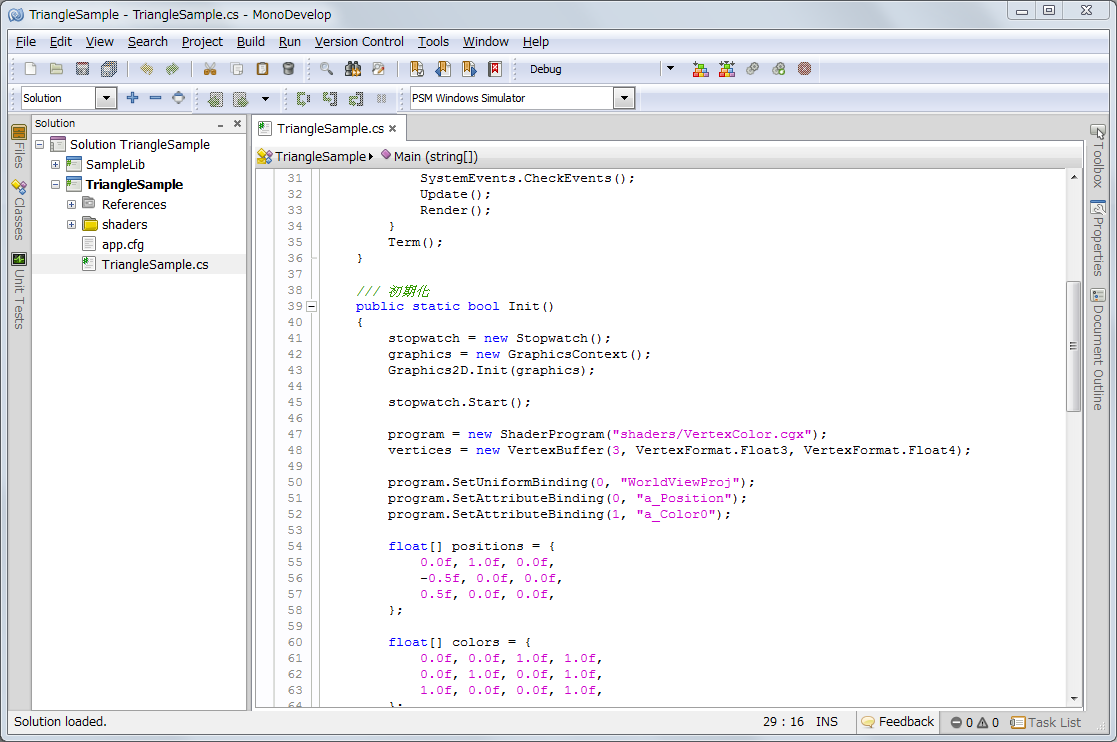The image size is (1117, 742).
Task: Click the Find in Files binoculars icon
Action: [352, 69]
